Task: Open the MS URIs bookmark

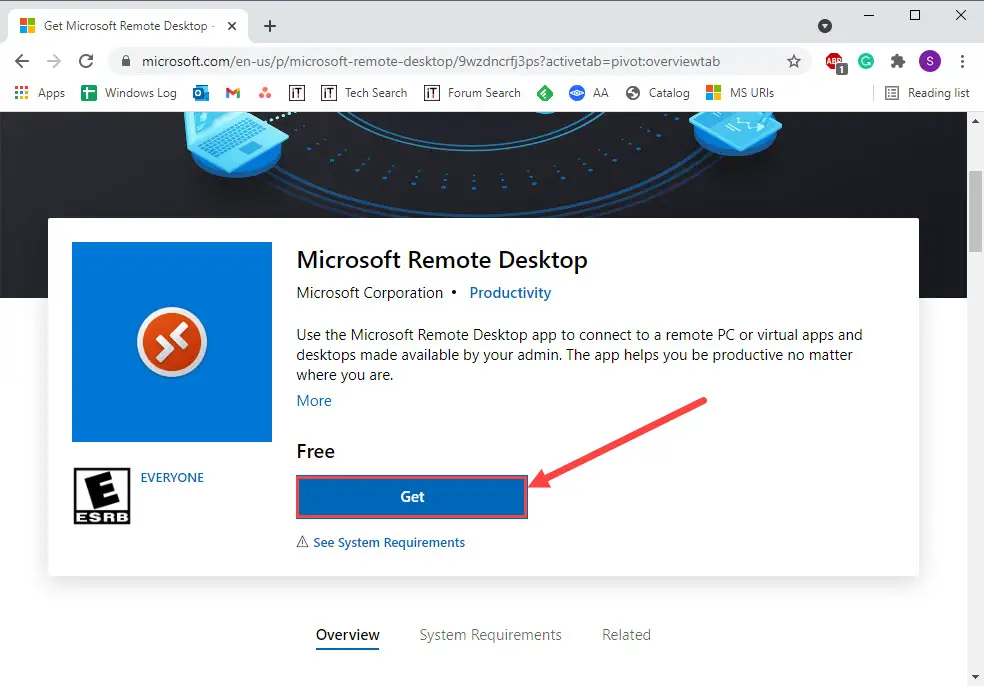Action: click(x=740, y=93)
